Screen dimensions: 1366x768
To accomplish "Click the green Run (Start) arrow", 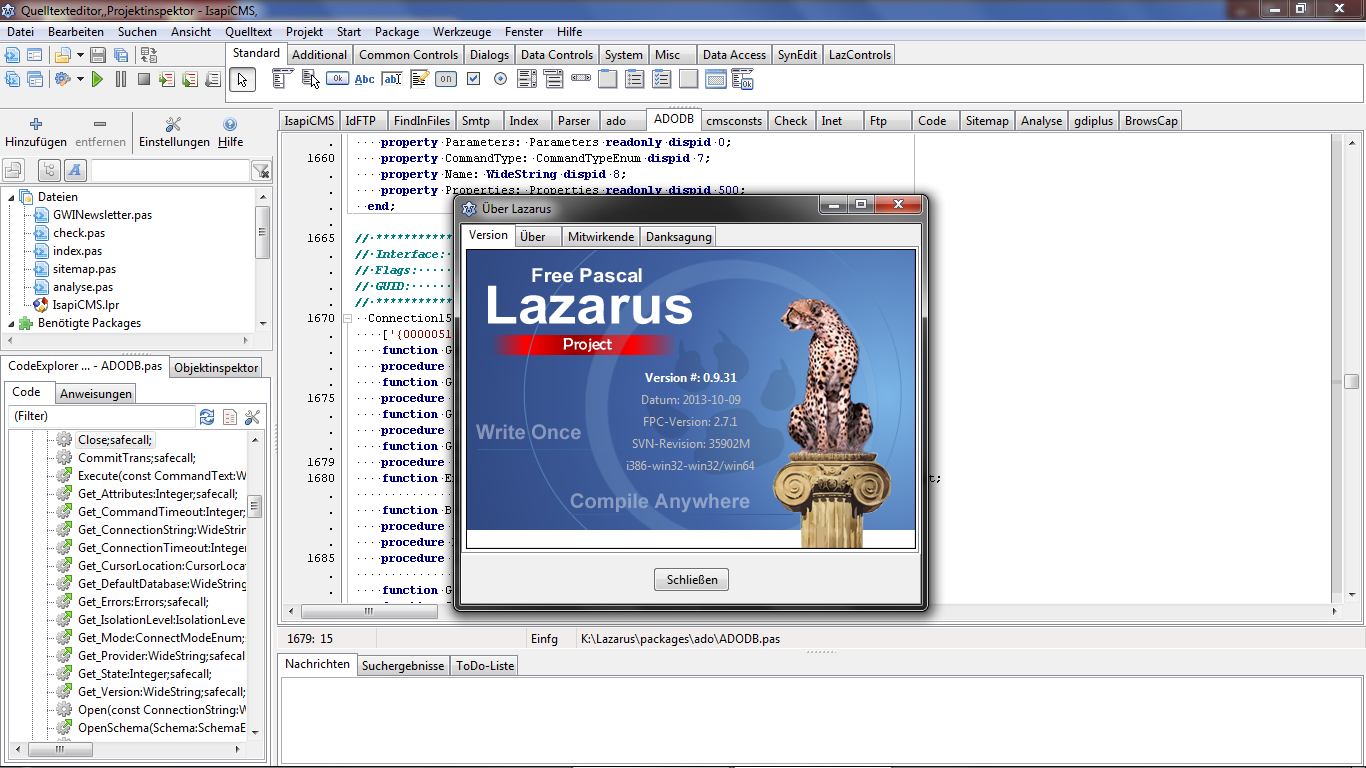I will click(x=97, y=79).
